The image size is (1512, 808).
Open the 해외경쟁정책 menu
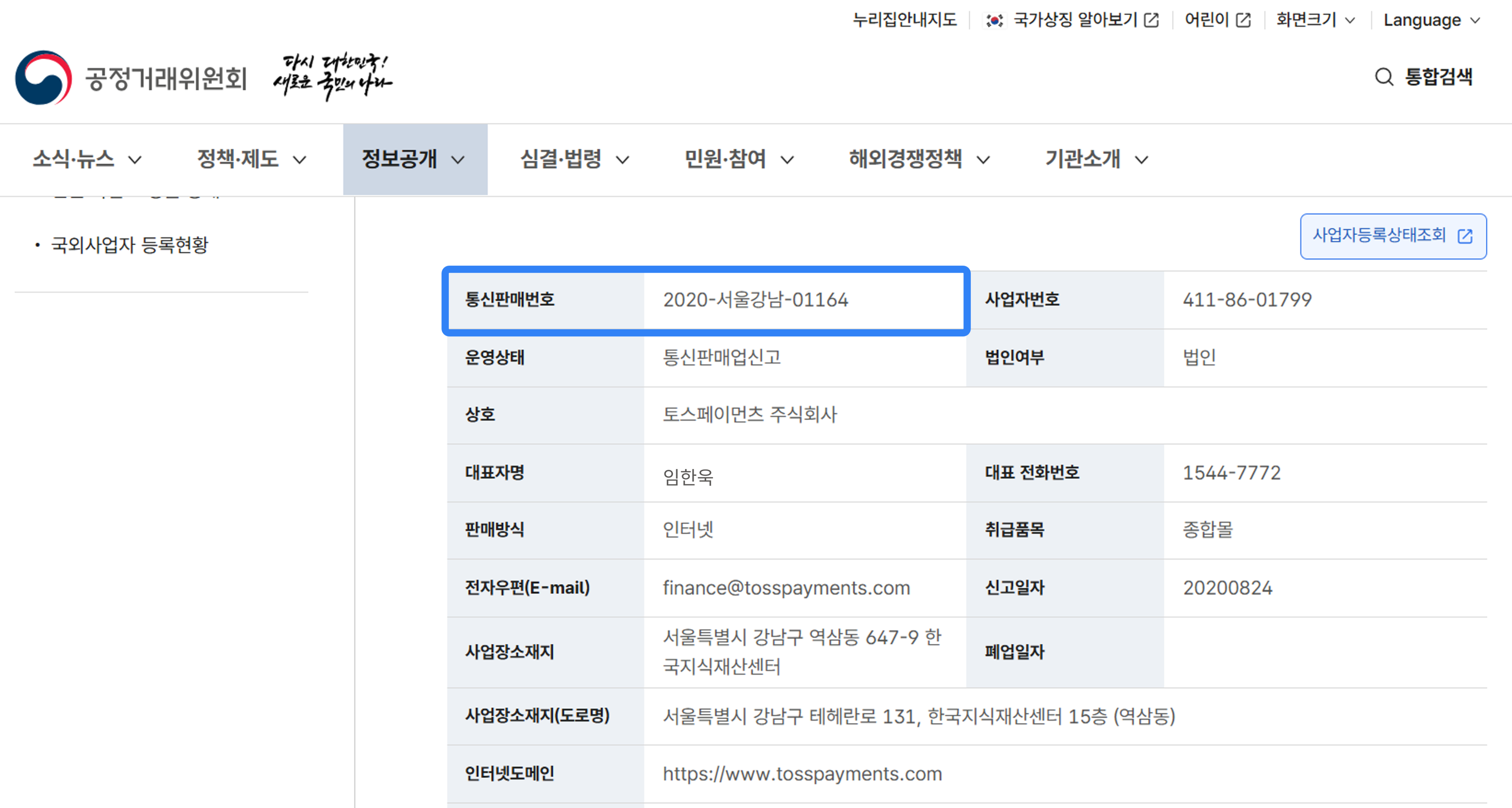[919, 159]
